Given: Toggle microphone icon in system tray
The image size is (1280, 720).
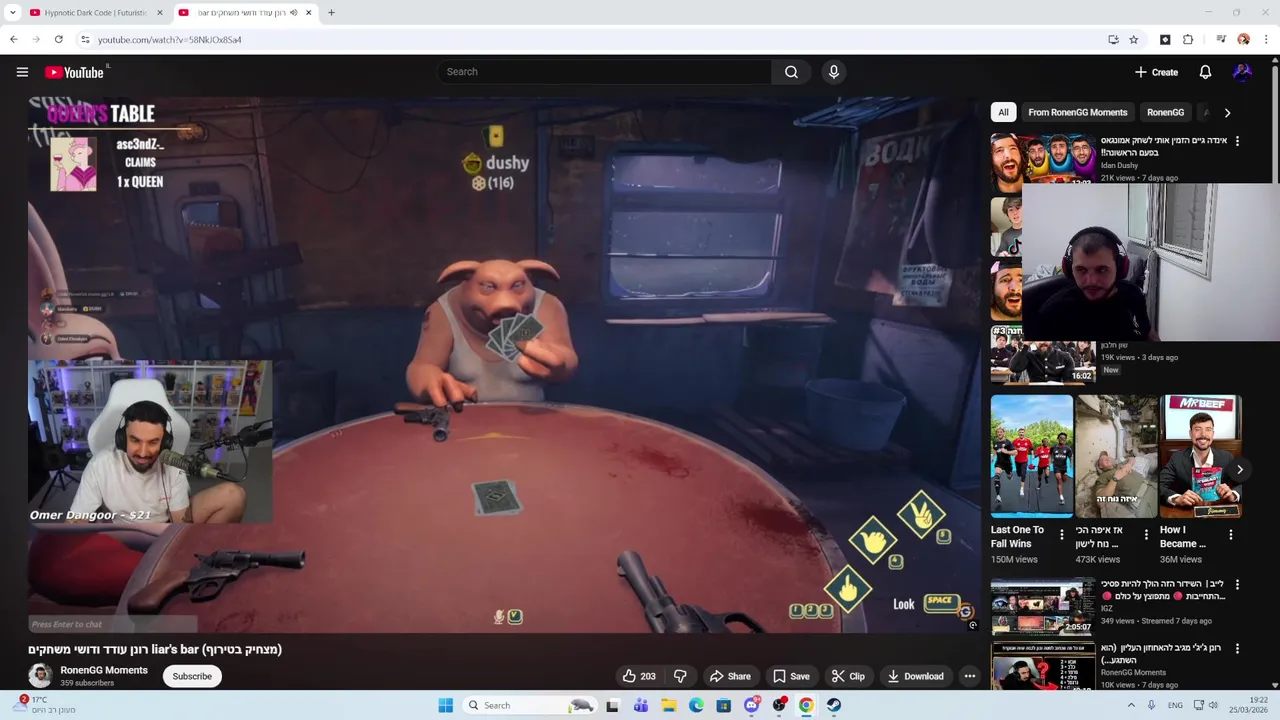Looking at the screenshot, I should point(1152,705).
